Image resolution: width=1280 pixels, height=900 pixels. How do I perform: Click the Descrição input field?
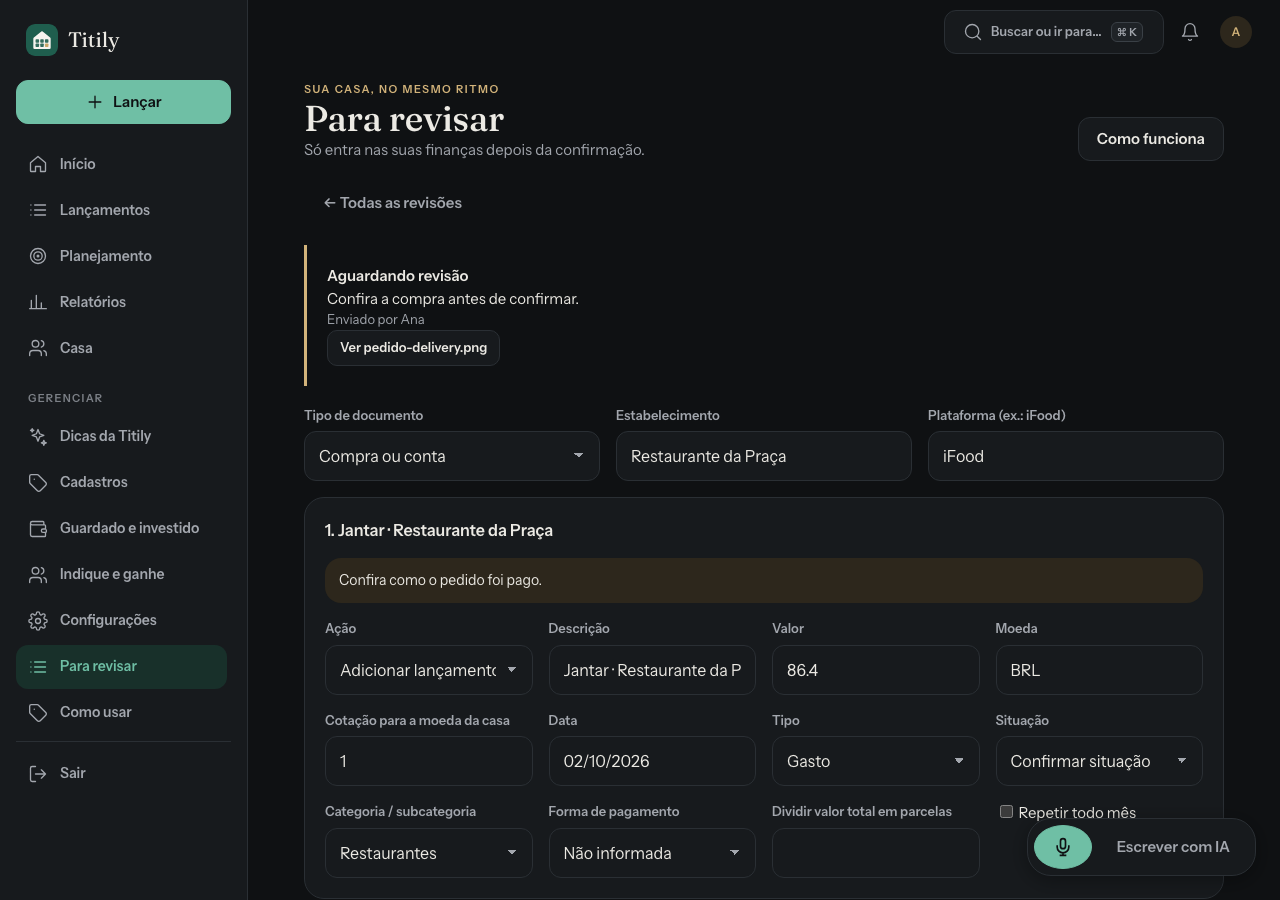(x=652, y=670)
